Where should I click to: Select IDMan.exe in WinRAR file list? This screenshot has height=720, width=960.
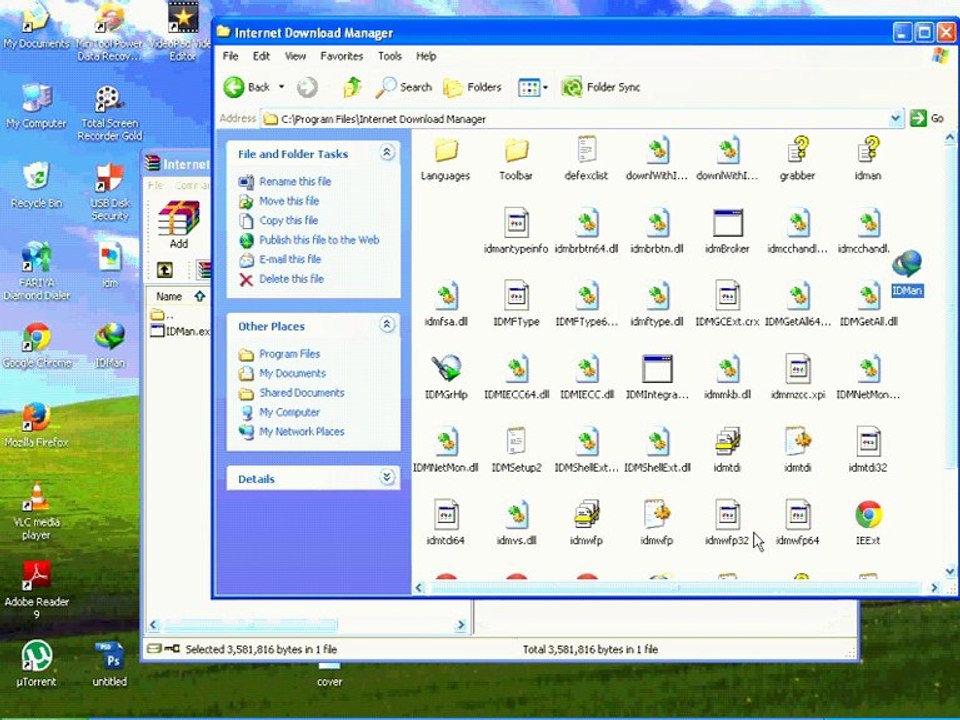pos(180,331)
